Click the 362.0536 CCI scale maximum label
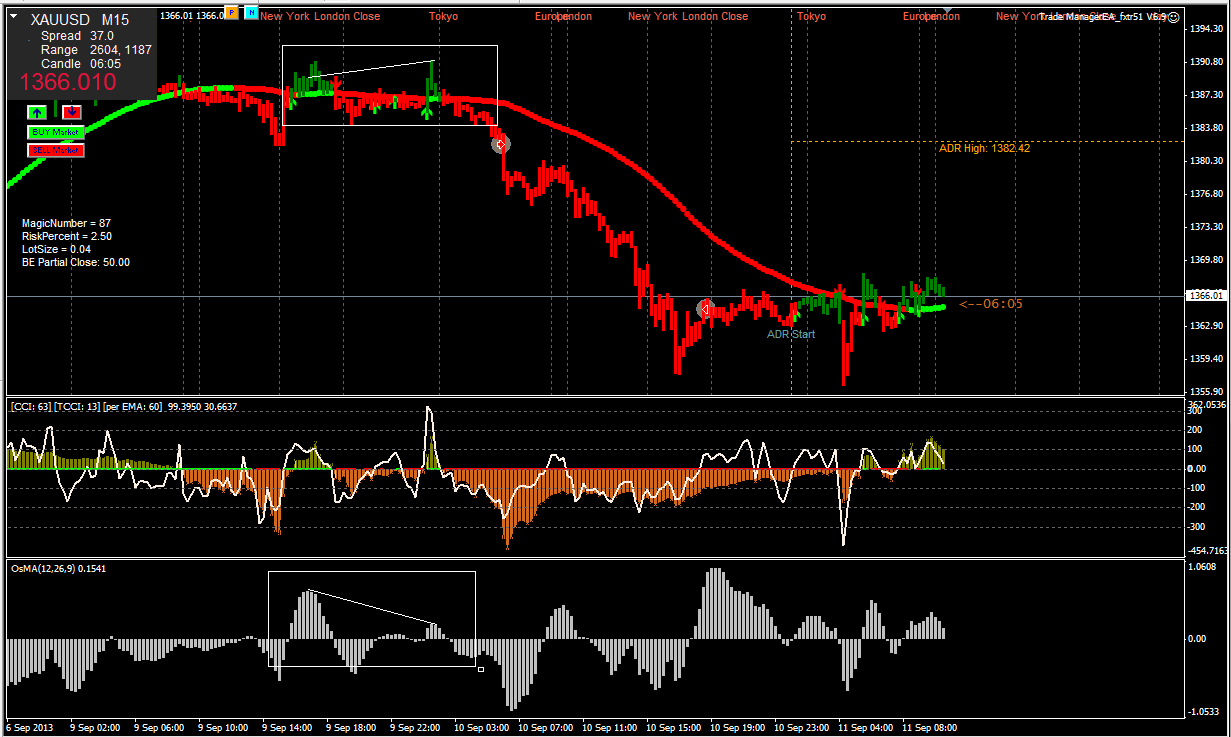Image resolution: width=1231 pixels, height=737 pixels. 1205,404
